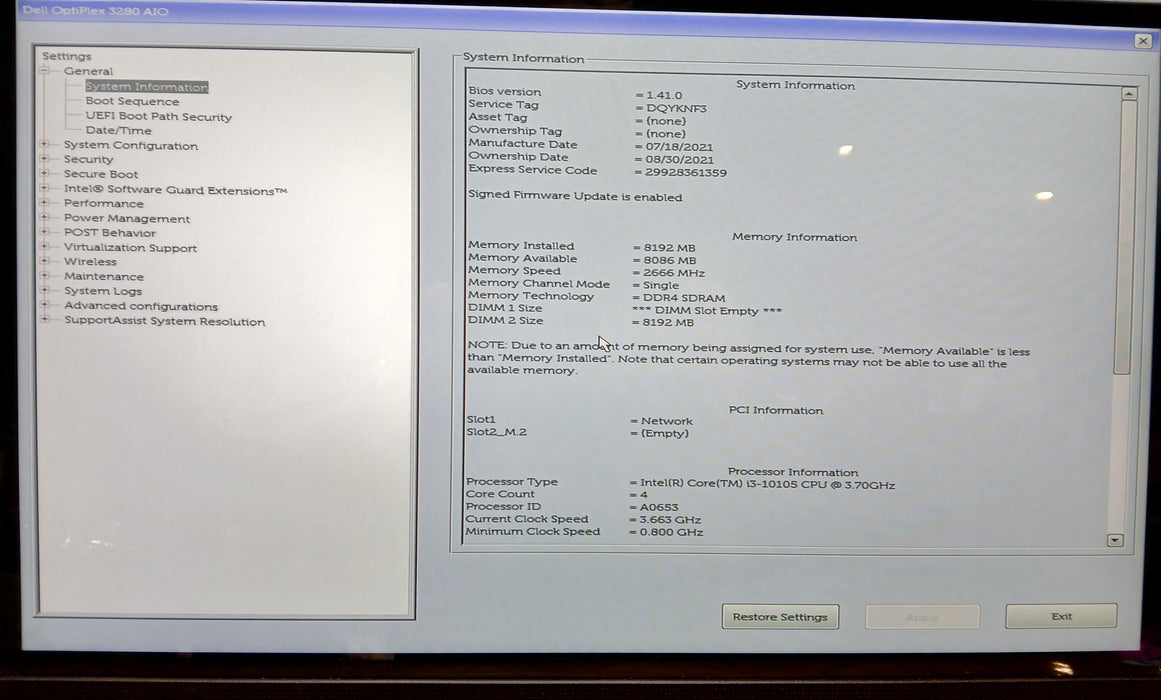Click the Memory Installed 8192 MB value

tap(669, 248)
